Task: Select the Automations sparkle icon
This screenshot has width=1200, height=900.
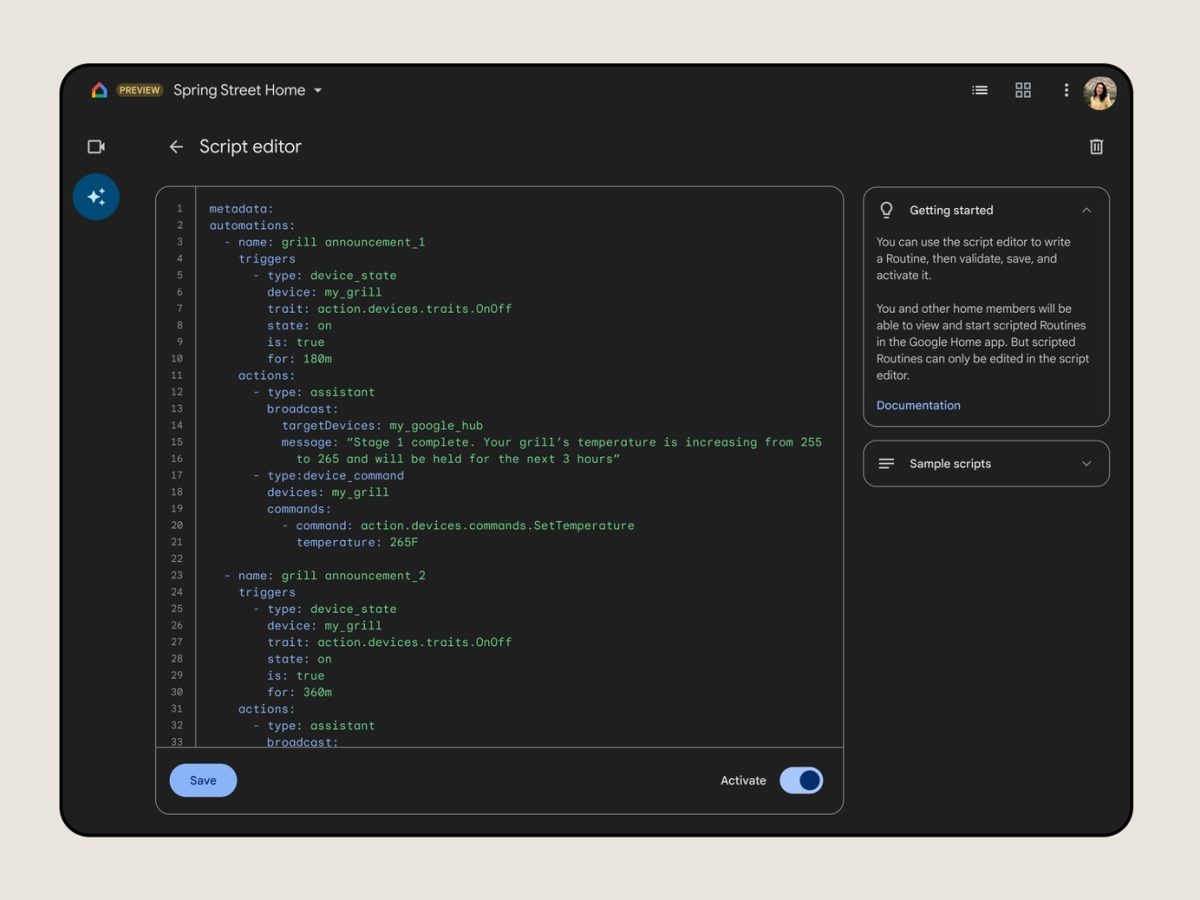Action: click(x=96, y=197)
